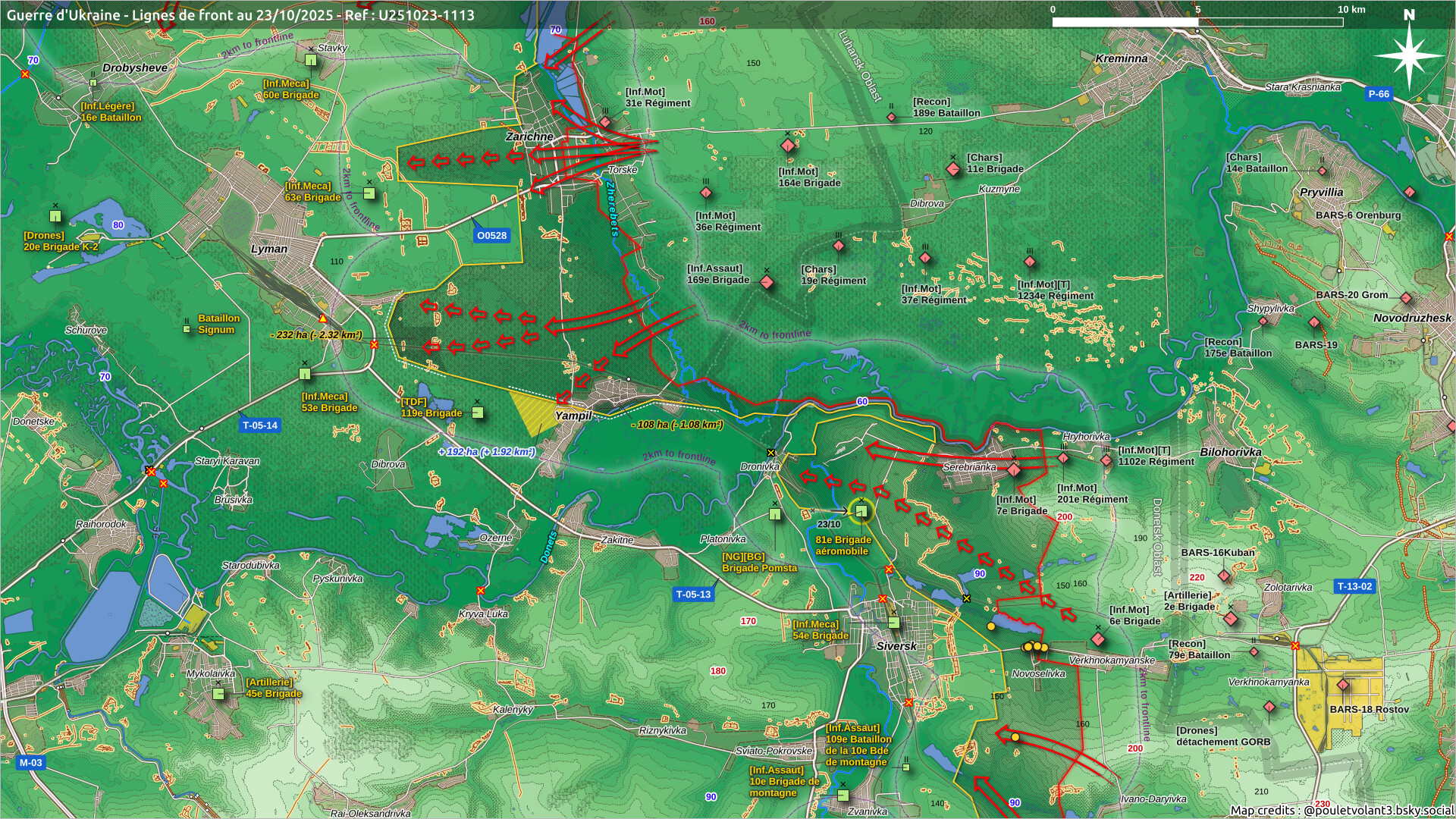Click the P-66 road shield near Kreminna
1456x819 pixels.
tap(1378, 94)
